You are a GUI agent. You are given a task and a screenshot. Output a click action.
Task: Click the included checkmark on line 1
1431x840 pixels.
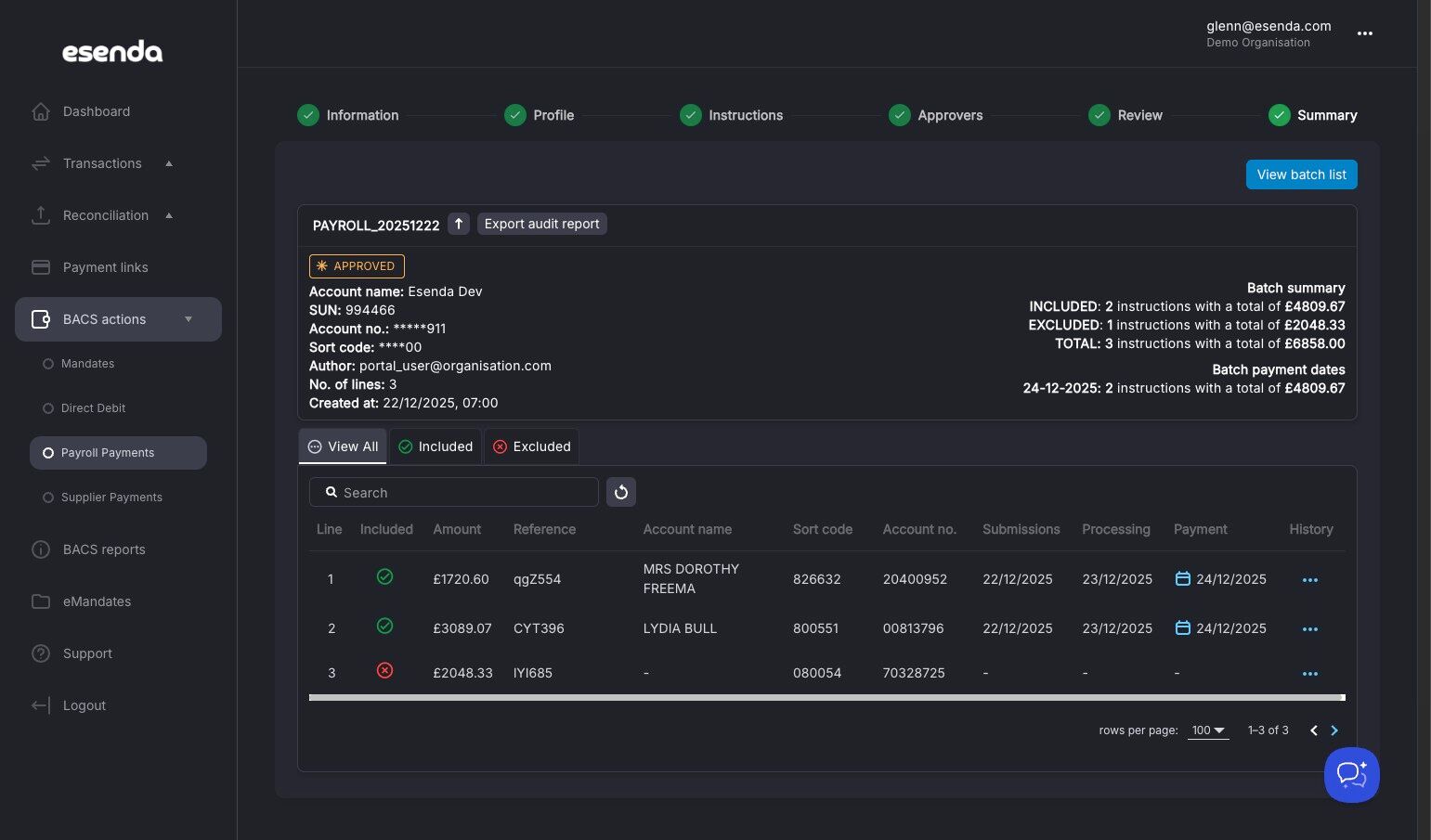click(x=384, y=577)
